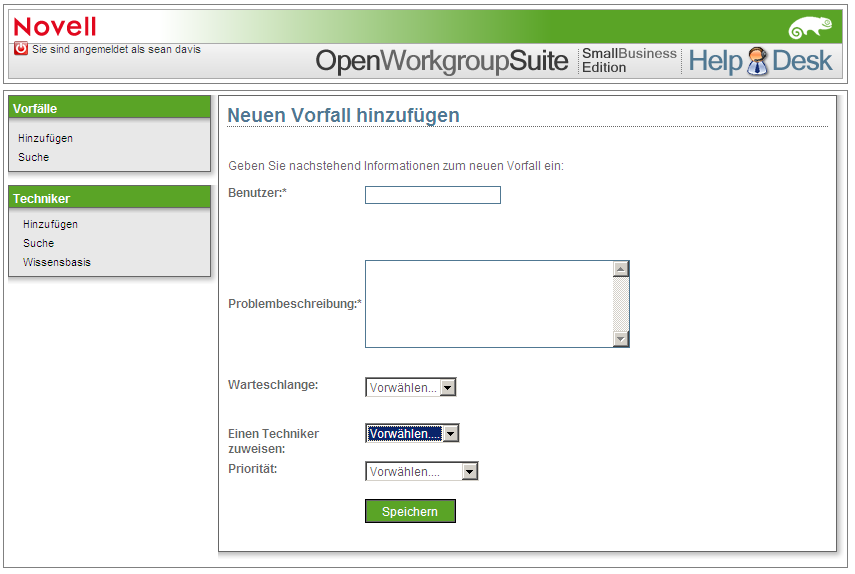Click 'Sie sind angemeldet als sean davis'
The image size is (855, 574).
click(116, 49)
